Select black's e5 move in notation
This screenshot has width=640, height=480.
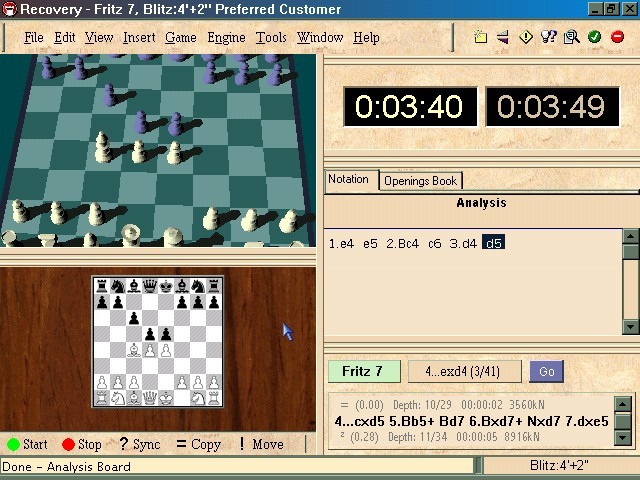(370, 244)
